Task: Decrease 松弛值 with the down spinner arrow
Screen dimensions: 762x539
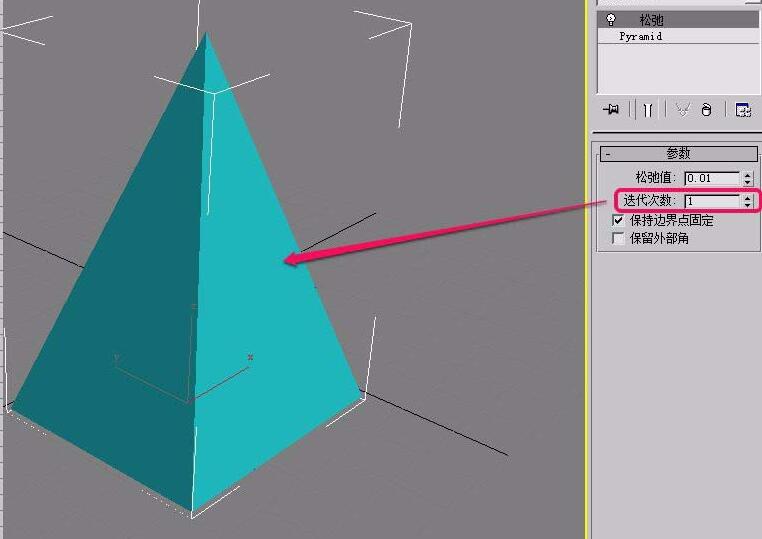Action: click(x=747, y=182)
